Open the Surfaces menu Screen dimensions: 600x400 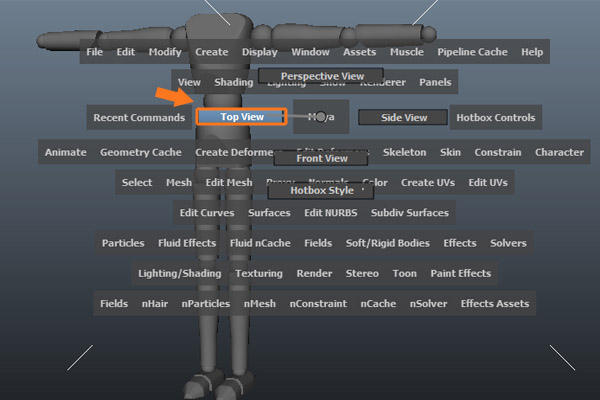(x=269, y=212)
